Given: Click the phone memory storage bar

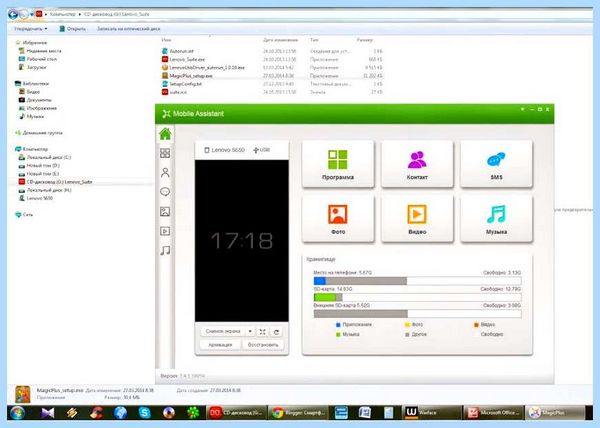Looking at the screenshot, I should point(417,281).
